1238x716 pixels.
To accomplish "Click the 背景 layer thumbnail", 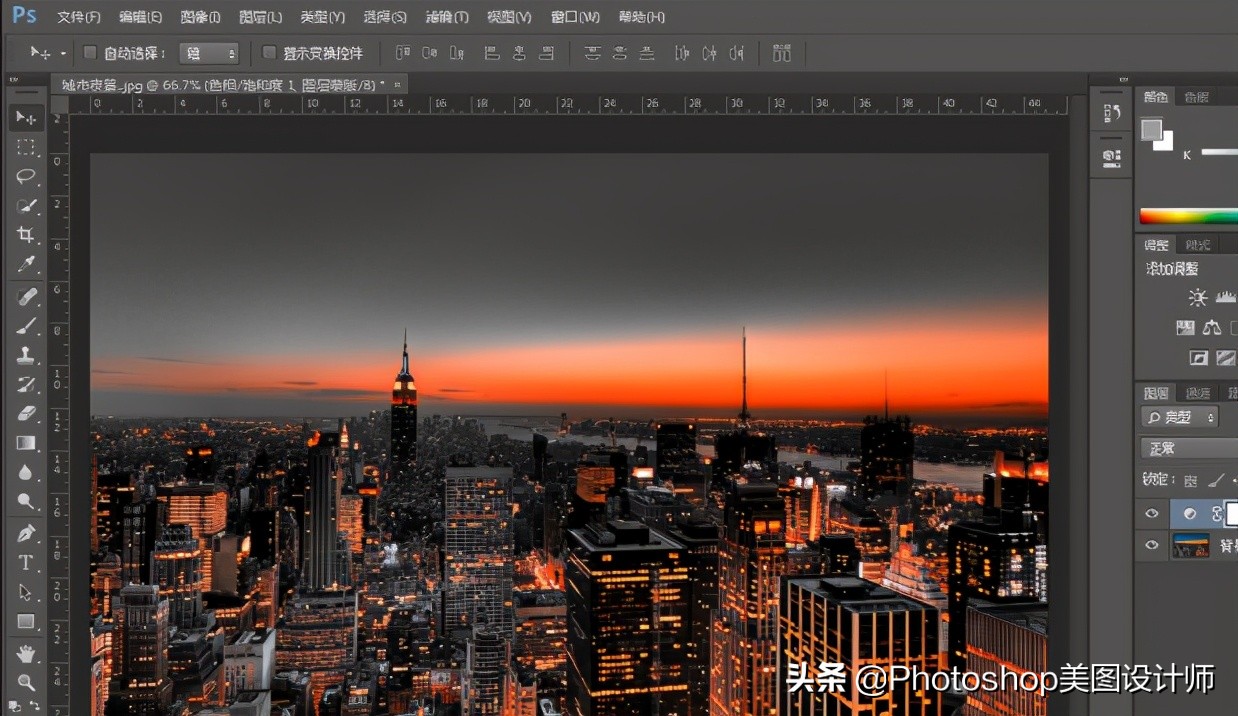I will [1191, 545].
